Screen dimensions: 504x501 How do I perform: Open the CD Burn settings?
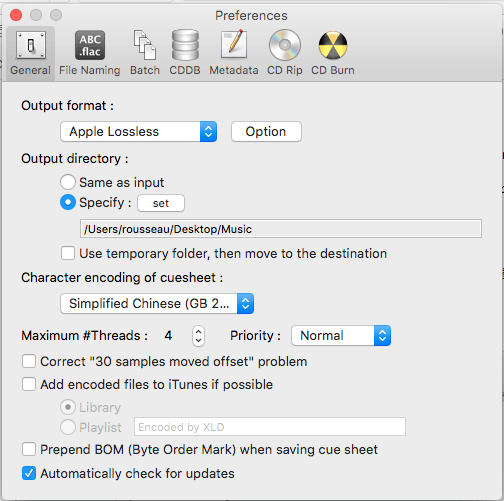[333, 53]
